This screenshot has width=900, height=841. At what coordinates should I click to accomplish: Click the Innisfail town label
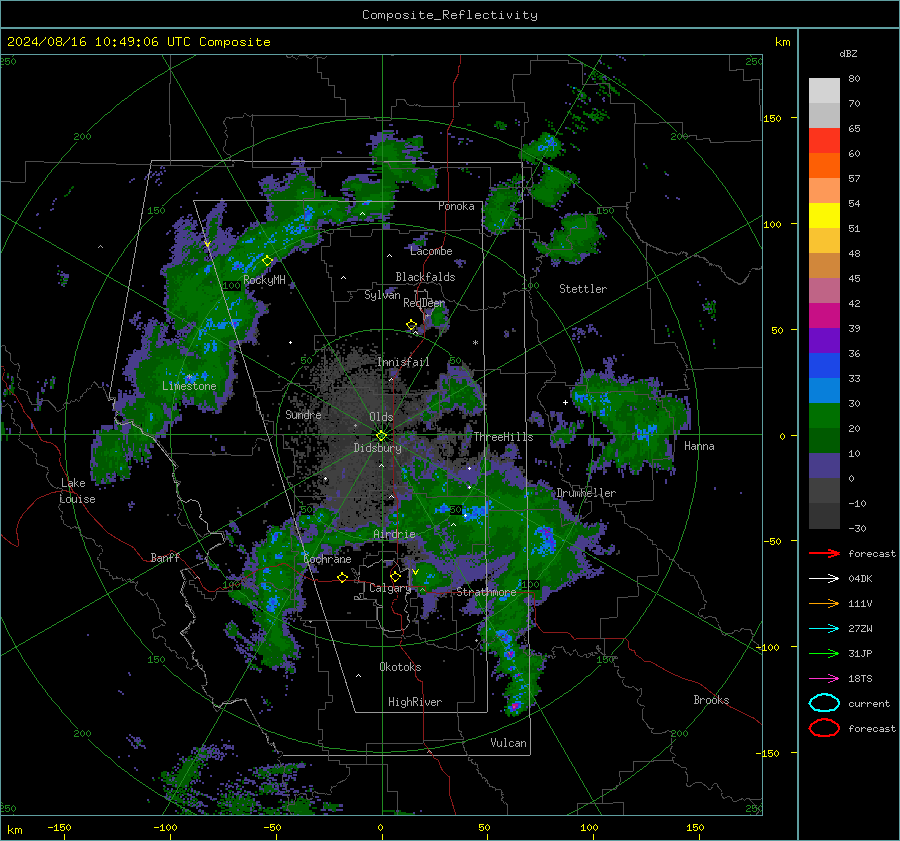click(403, 362)
